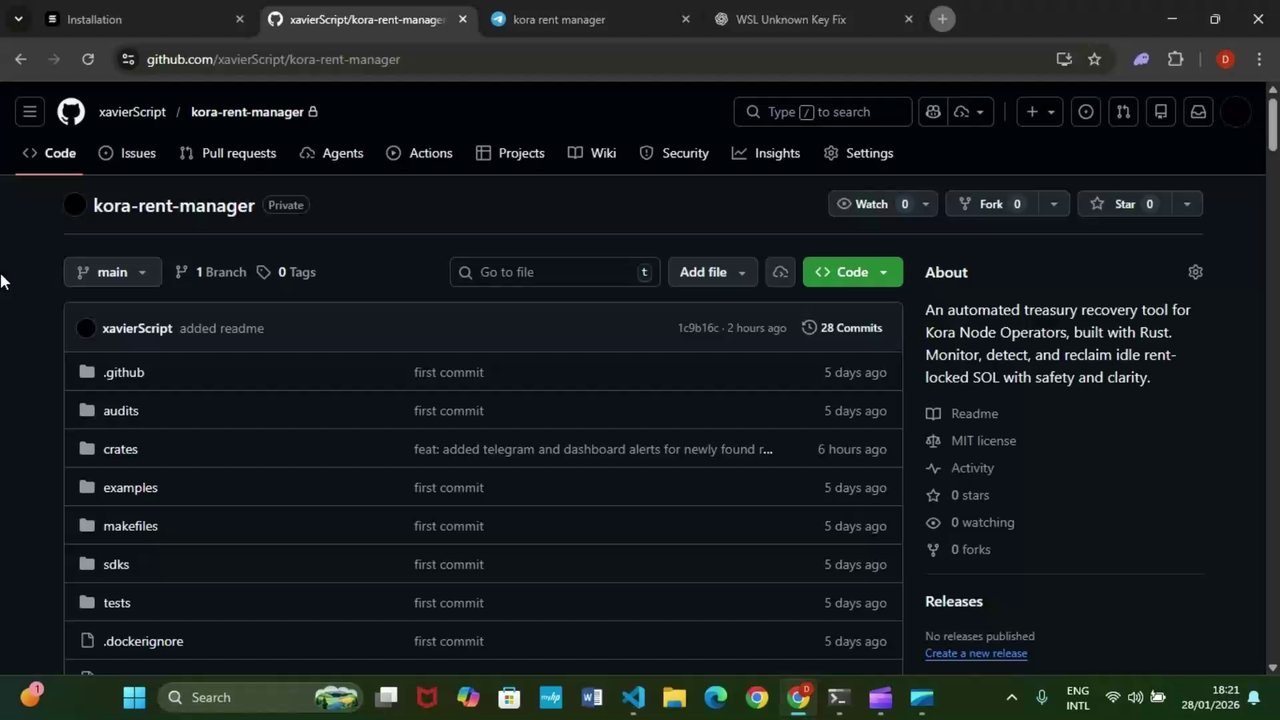
Task: Open the repository Settings tab
Action: pyautogui.click(x=858, y=153)
